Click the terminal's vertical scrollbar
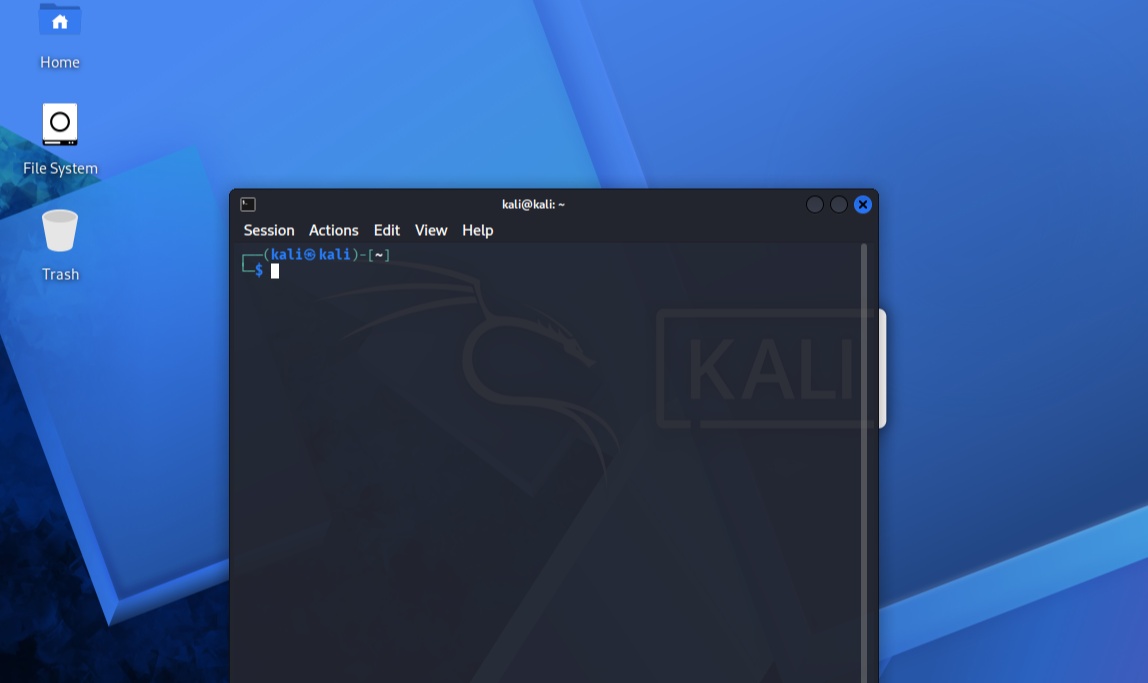The height and width of the screenshot is (683, 1148). point(864,463)
